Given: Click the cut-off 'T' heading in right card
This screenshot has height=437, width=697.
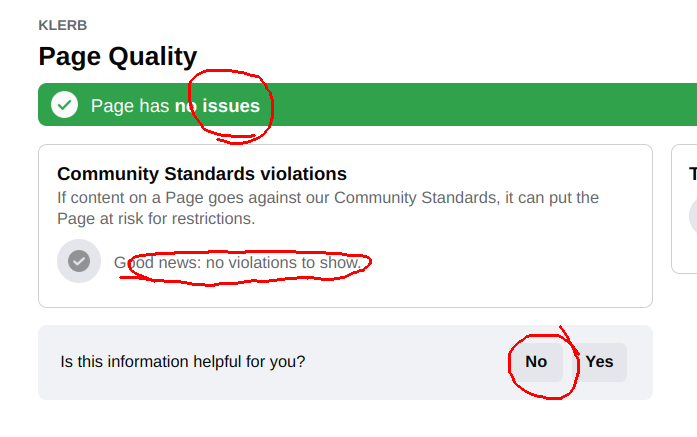Looking at the screenshot, I should click(x=693, y=174).
